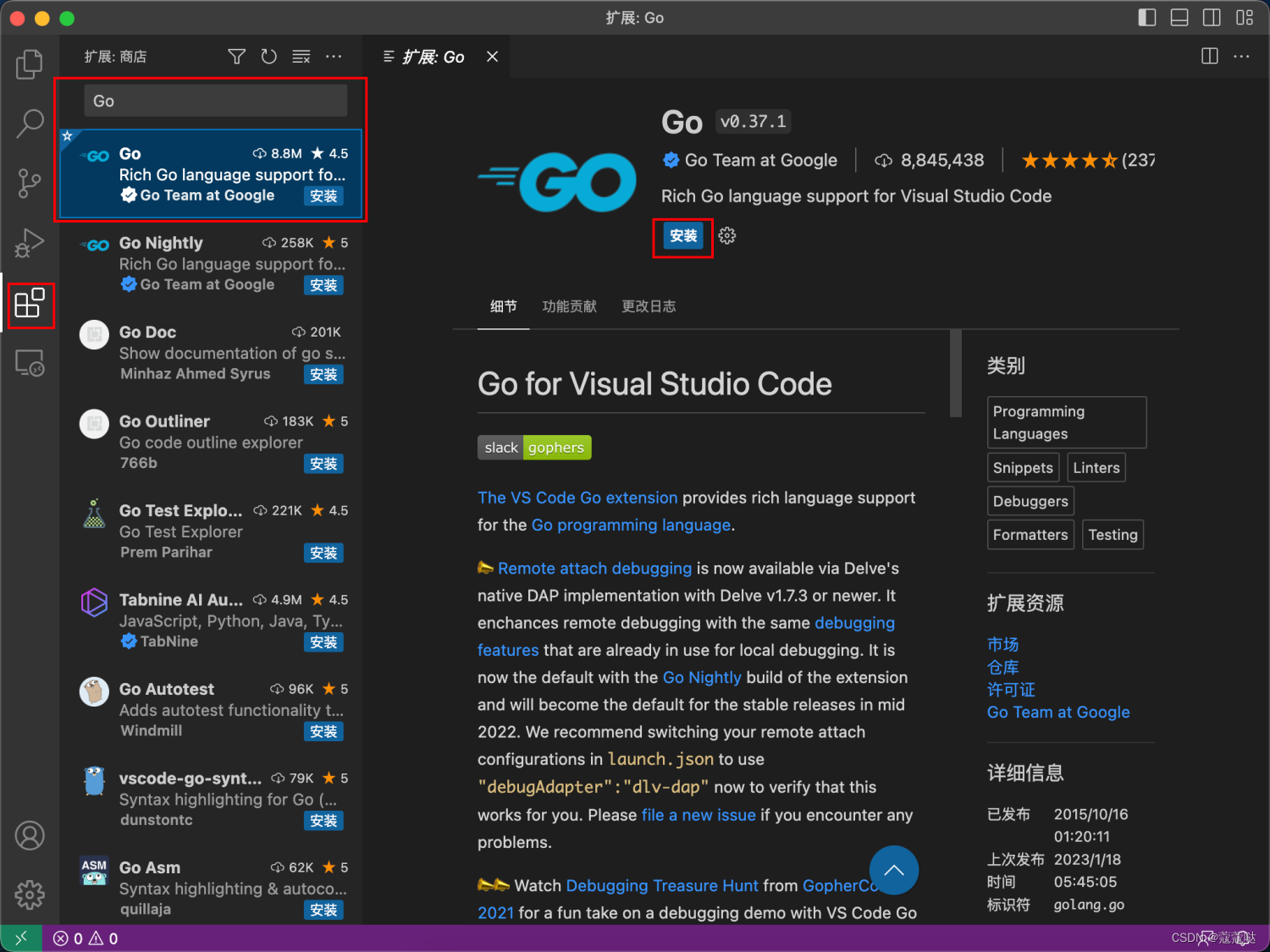This screenshot has height=952, width=1270.
Task: Open the Remote Explorer view
Action: [30, 363]
